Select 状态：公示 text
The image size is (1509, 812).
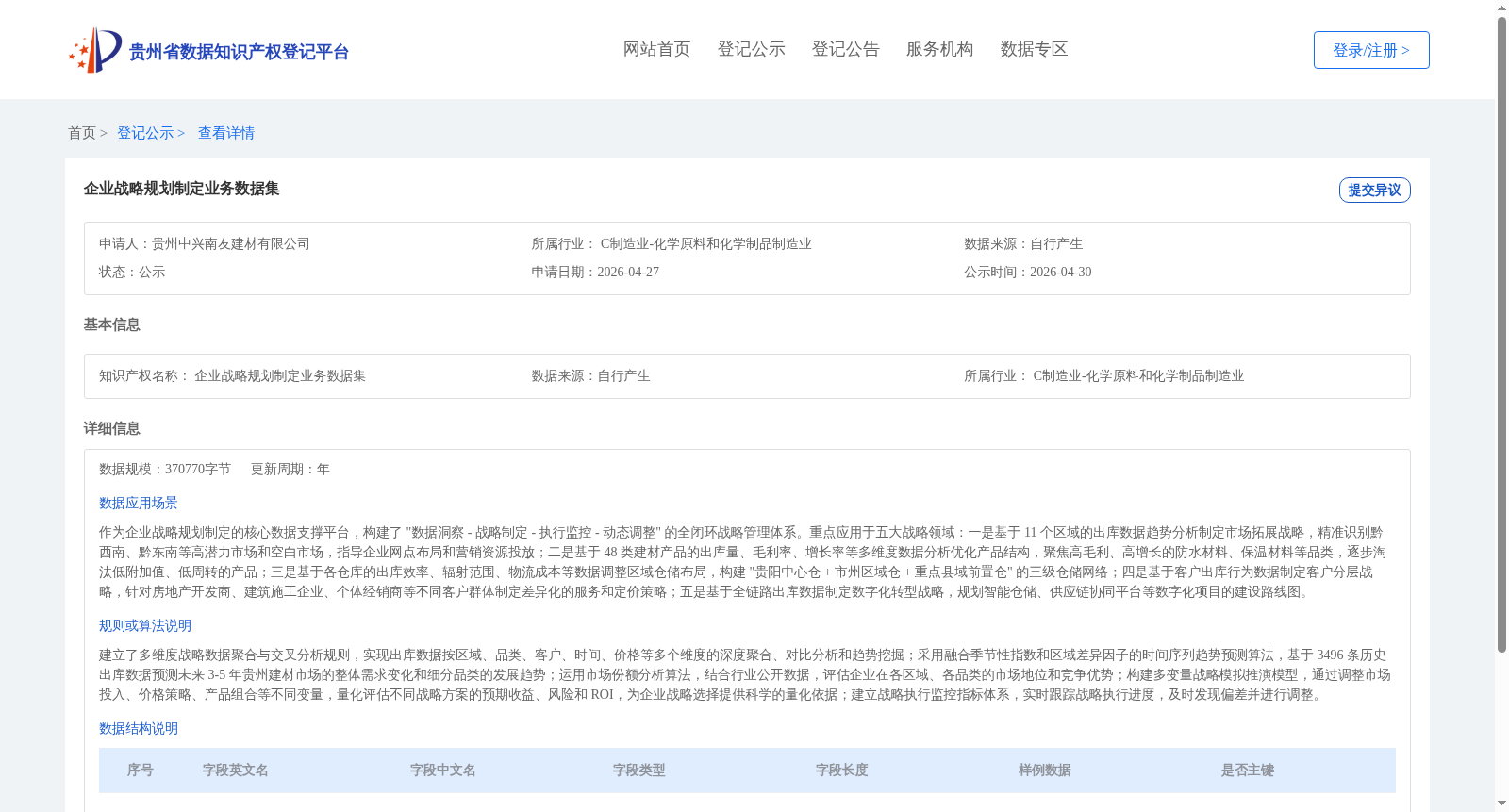(x=132, y=272)
